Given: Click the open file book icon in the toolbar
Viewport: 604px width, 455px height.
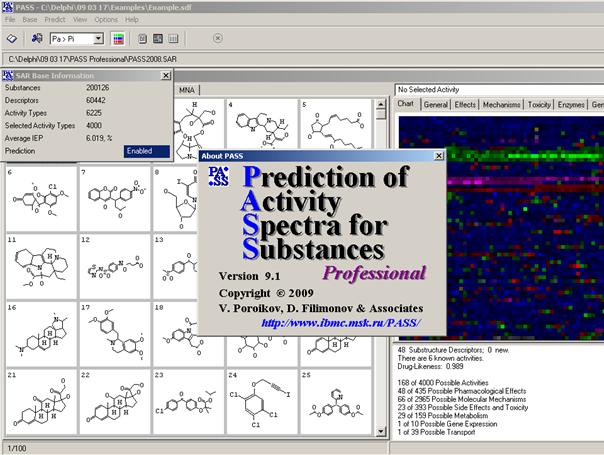Looking at the screenshot, I should [x=12, y=39].
